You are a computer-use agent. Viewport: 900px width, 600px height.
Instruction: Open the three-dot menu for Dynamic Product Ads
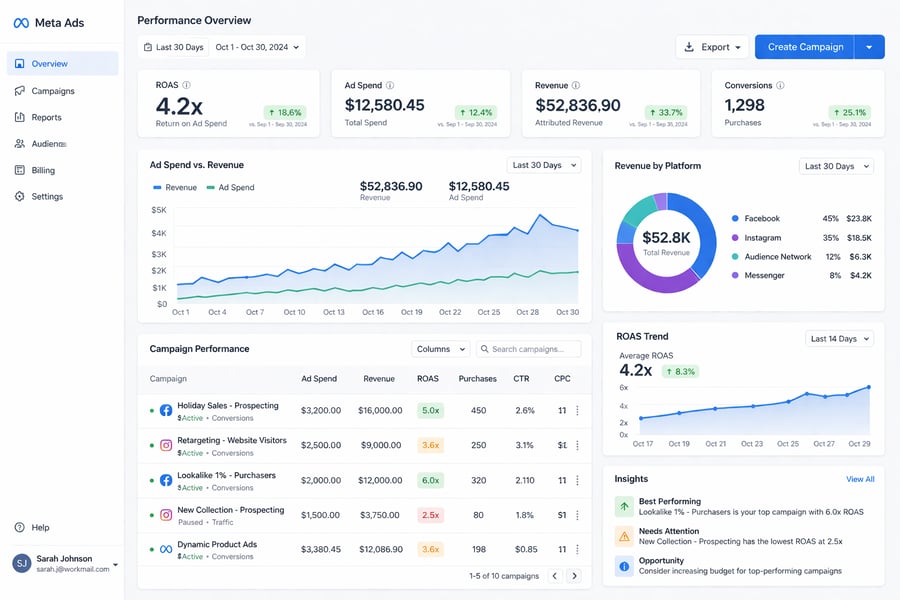pyautogui.click(x=577, y=549)
